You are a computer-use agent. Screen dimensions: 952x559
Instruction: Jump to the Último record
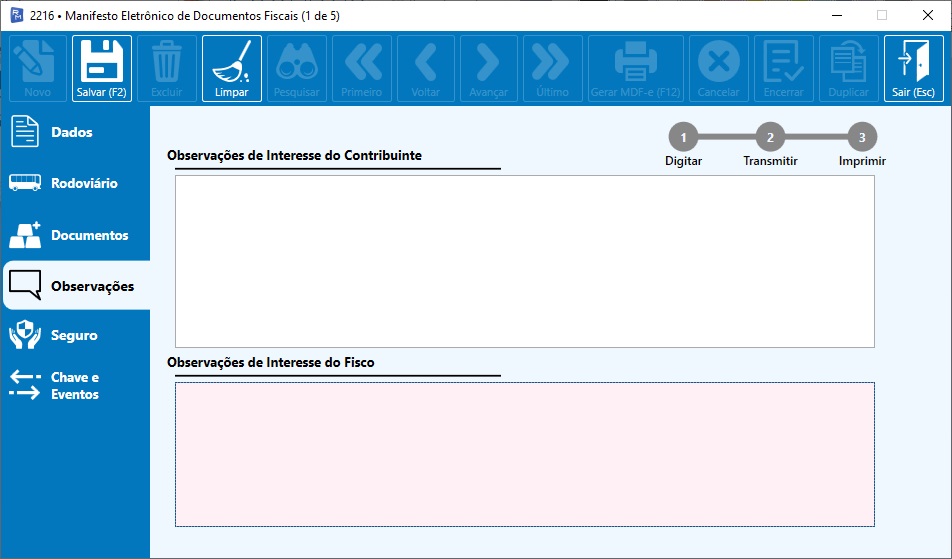coord(552,68)
